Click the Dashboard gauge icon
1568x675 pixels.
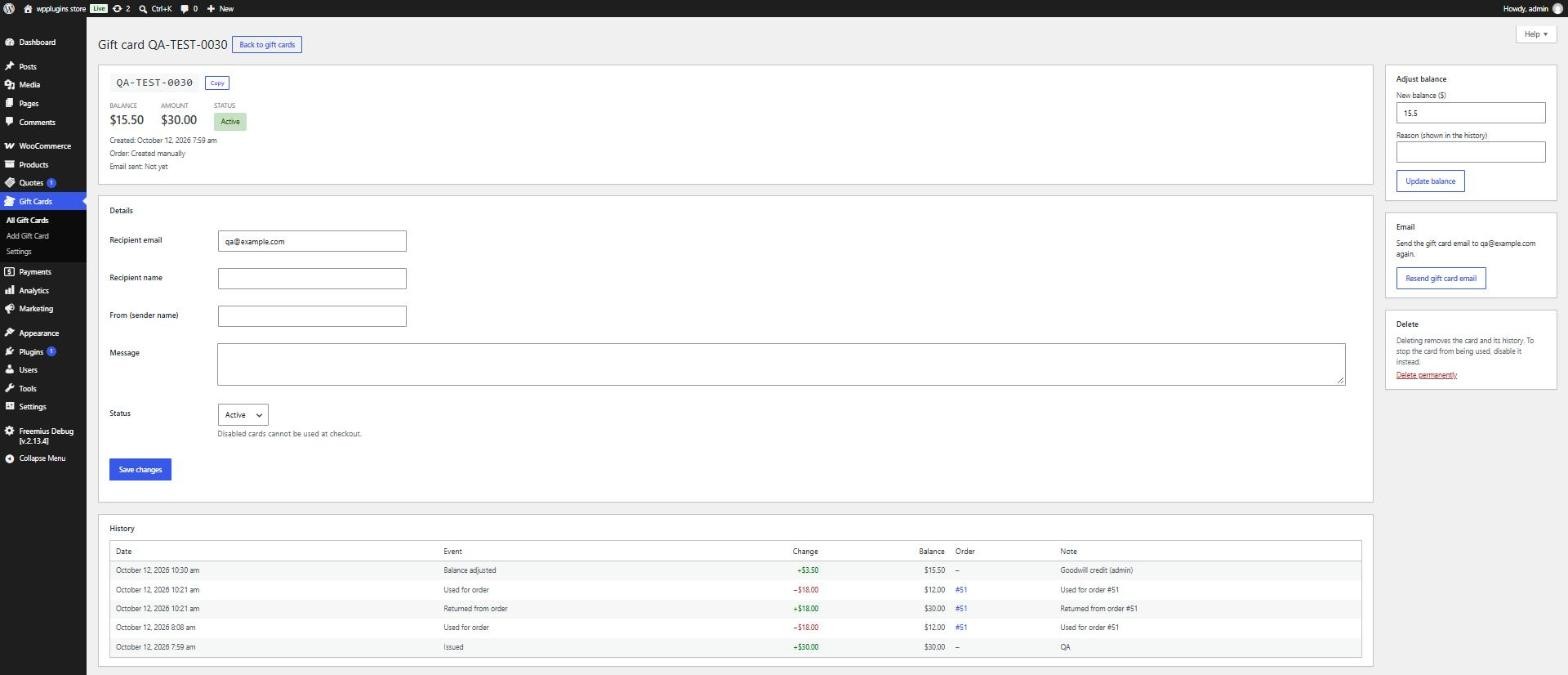(x=9, y=43)
